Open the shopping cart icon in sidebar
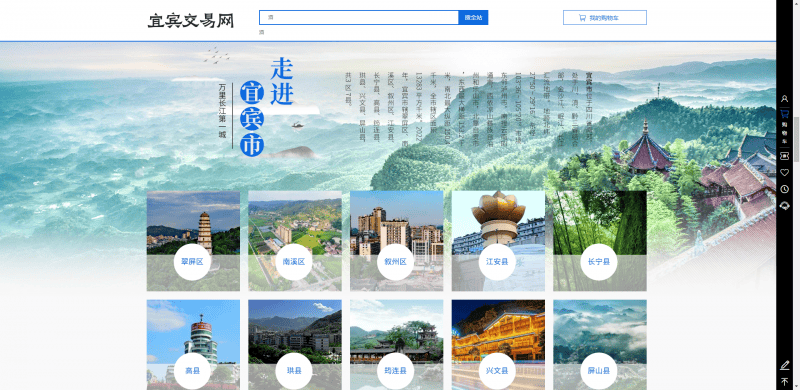Image resolution: width=800 pixels, height=390 pixels. 784,114
